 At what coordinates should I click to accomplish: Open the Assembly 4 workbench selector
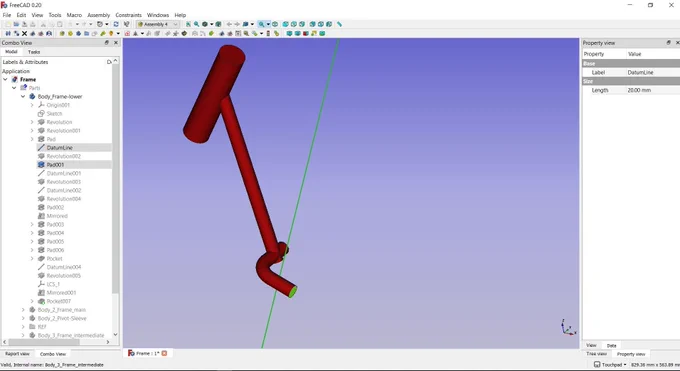tap(157, 24)
